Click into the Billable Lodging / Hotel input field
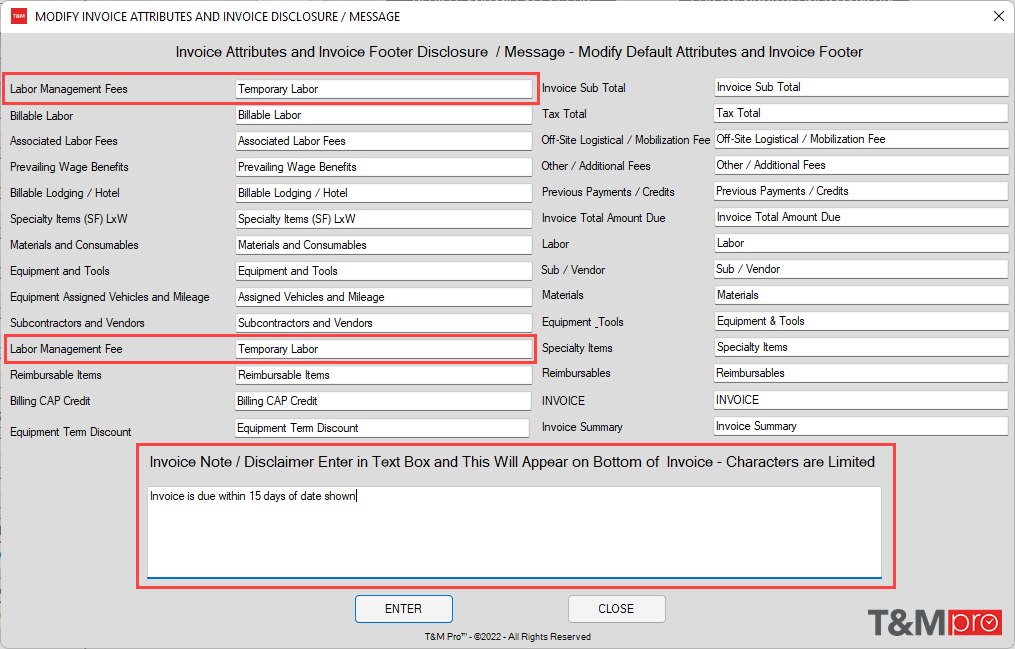This screenshot has height=649, width=1015. click(x=383, y=193)
